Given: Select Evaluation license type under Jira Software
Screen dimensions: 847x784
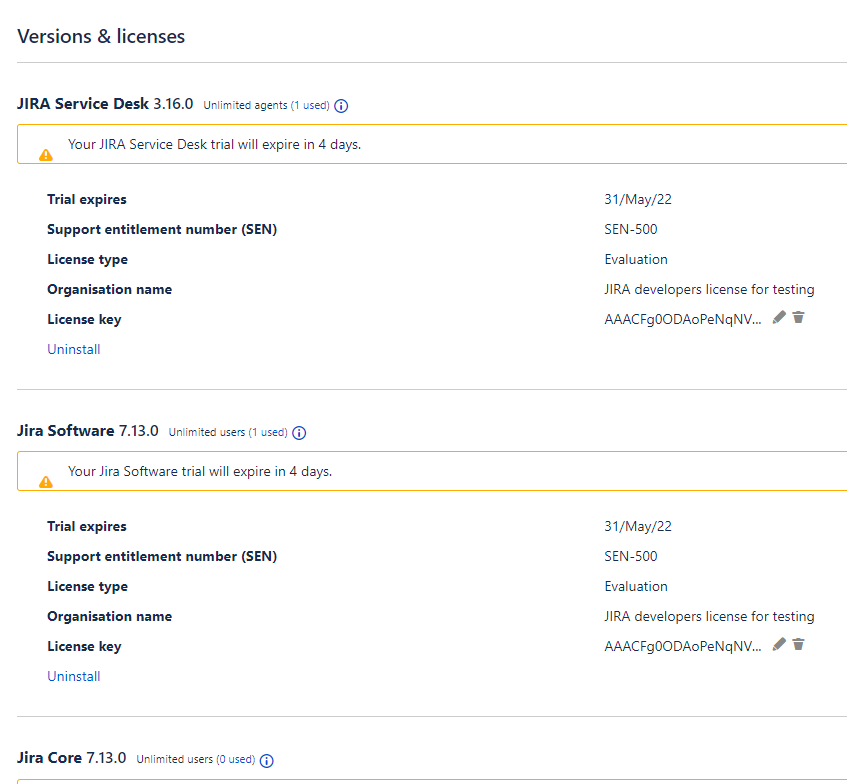Looking at the screenshot, I should [x=636, y=586].
